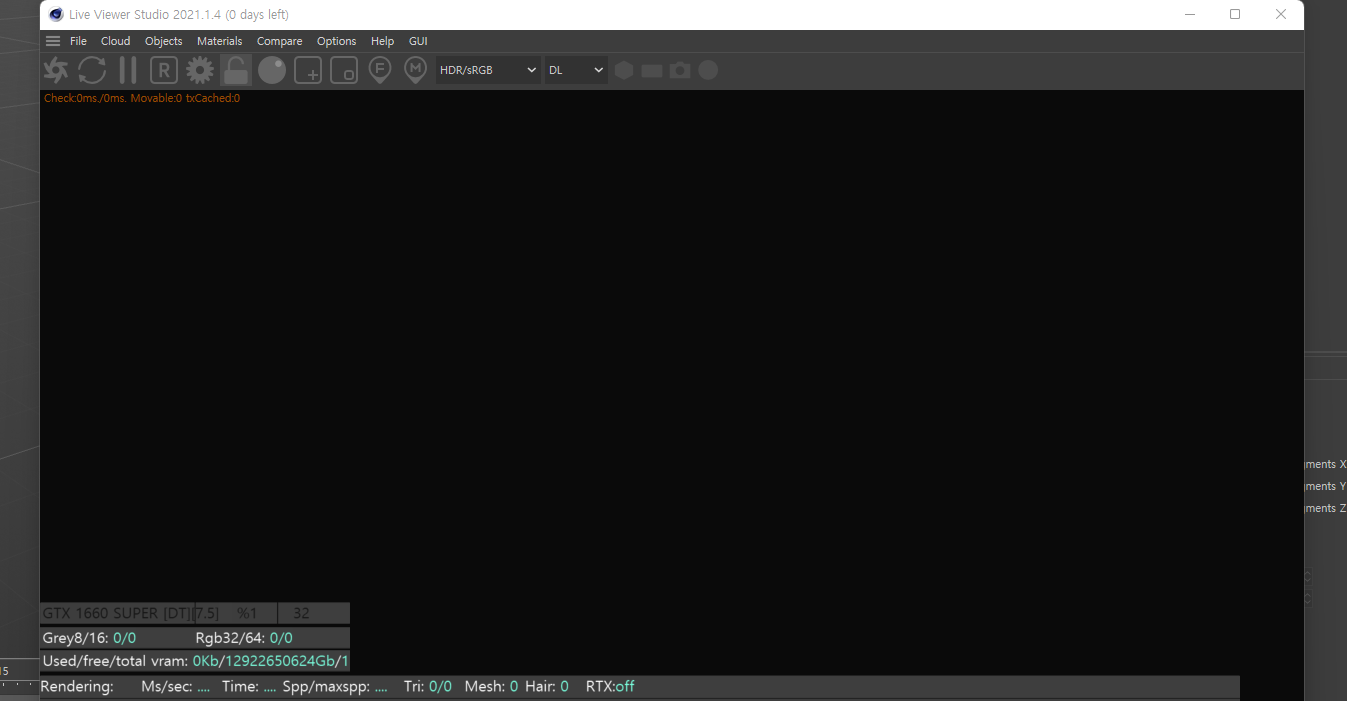Open the GUI menu
1347x701 pixels.
(418, 41)
